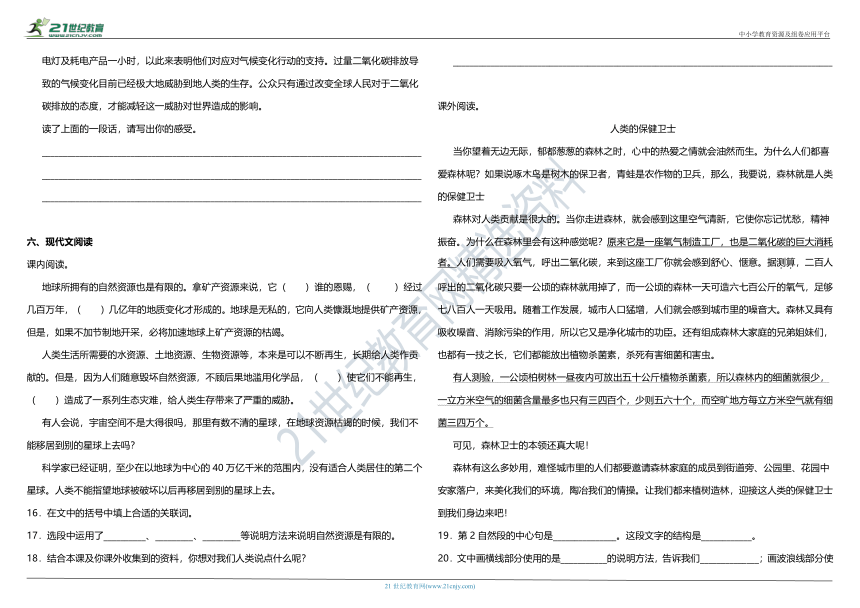Click the label 课外阅读。
Screen dimensions: 860x608
459,106
